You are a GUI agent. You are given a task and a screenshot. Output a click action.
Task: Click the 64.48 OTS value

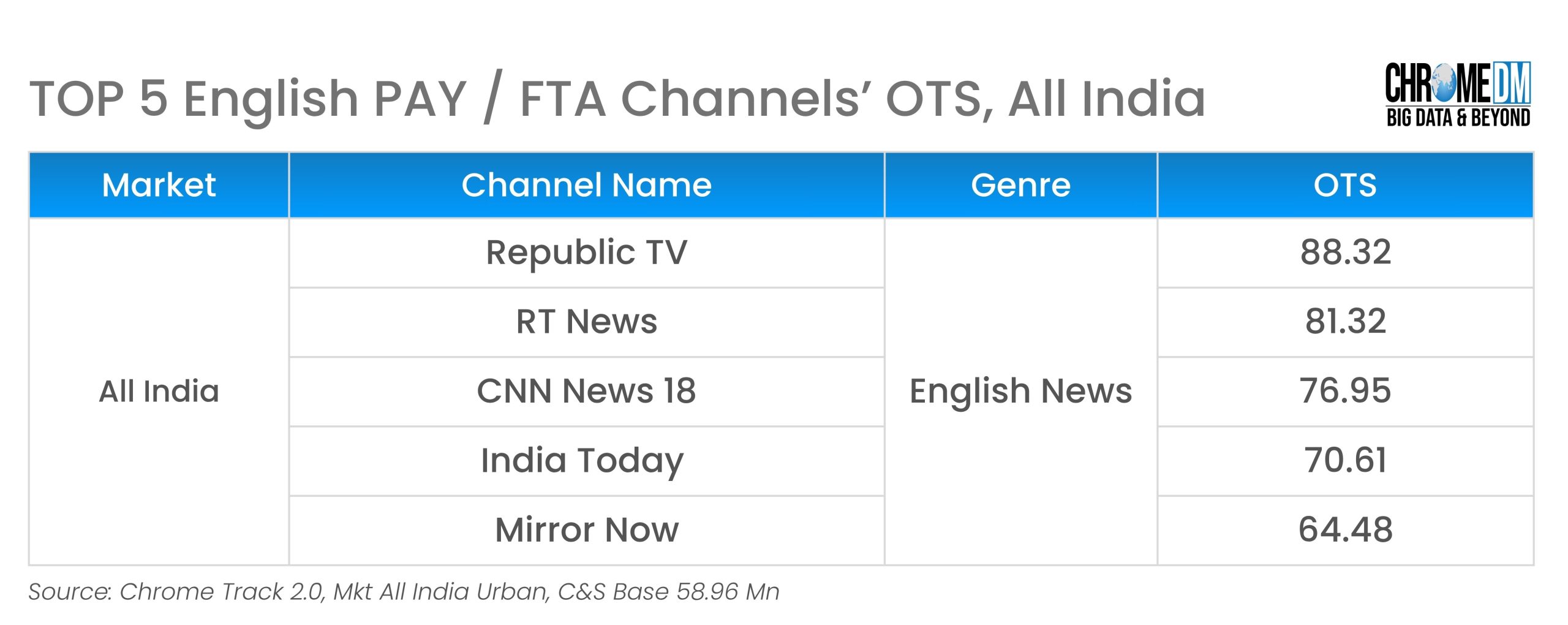pos(1345,529)
